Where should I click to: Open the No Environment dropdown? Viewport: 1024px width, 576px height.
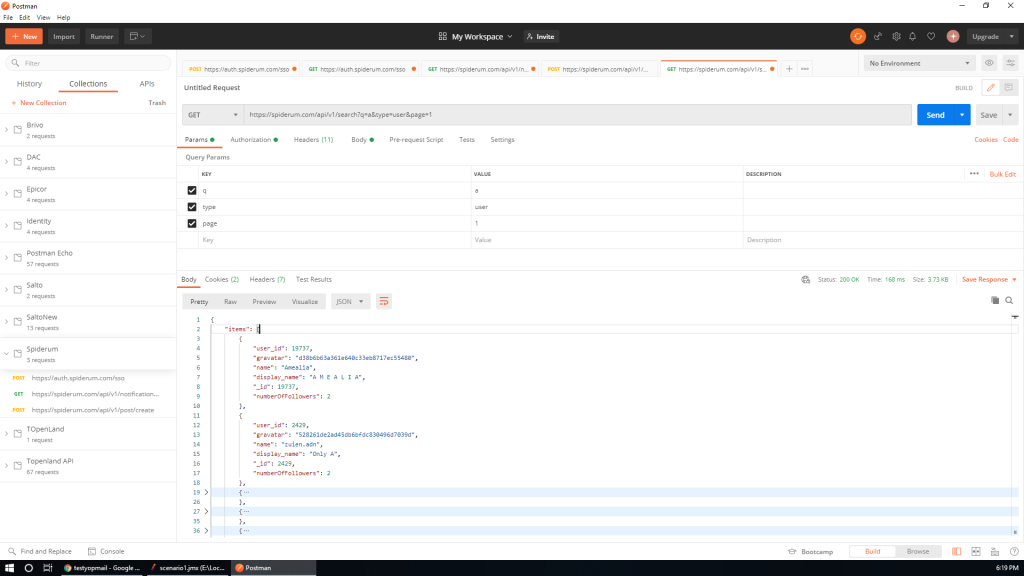(x=920, y=63)
